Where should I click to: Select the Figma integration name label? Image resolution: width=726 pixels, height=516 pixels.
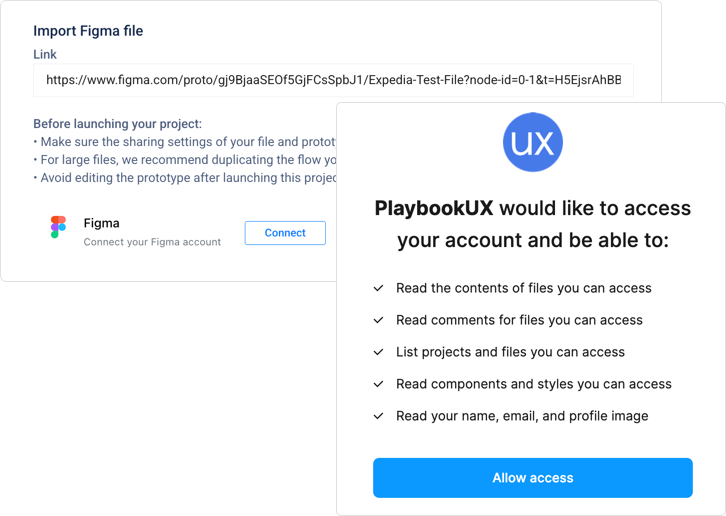101,223
